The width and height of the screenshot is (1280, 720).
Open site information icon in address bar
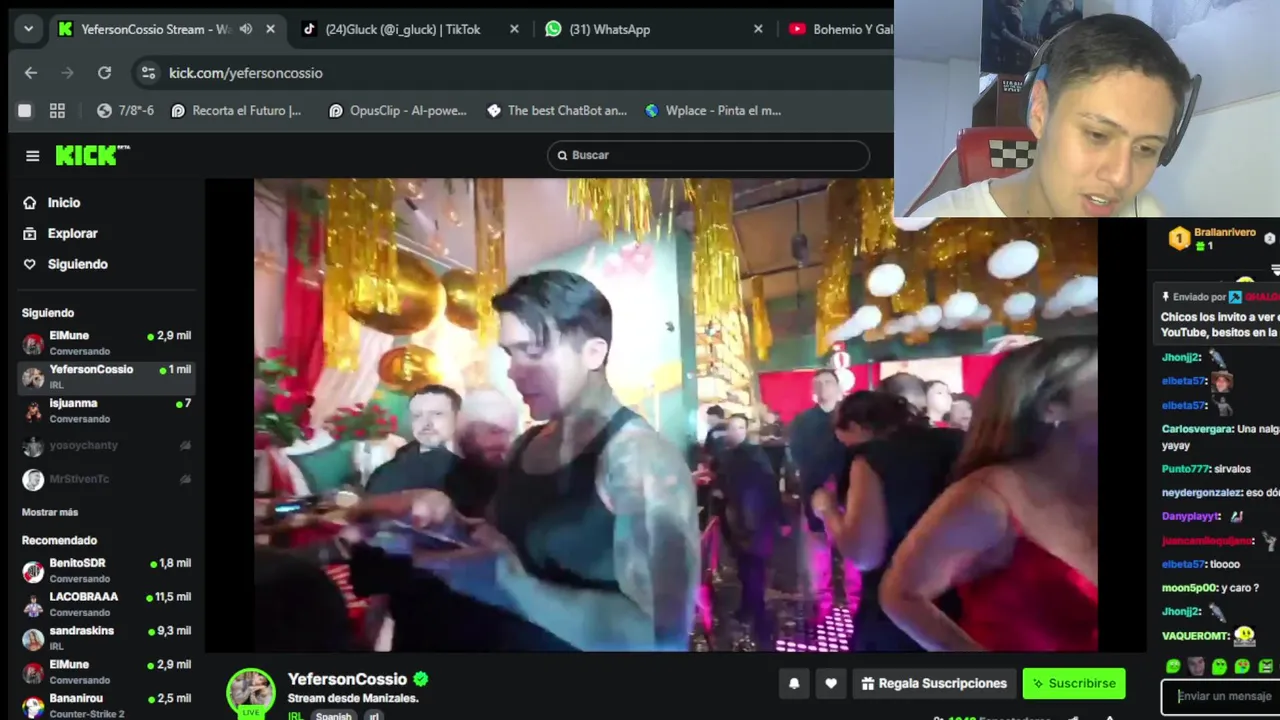[148, 73]
